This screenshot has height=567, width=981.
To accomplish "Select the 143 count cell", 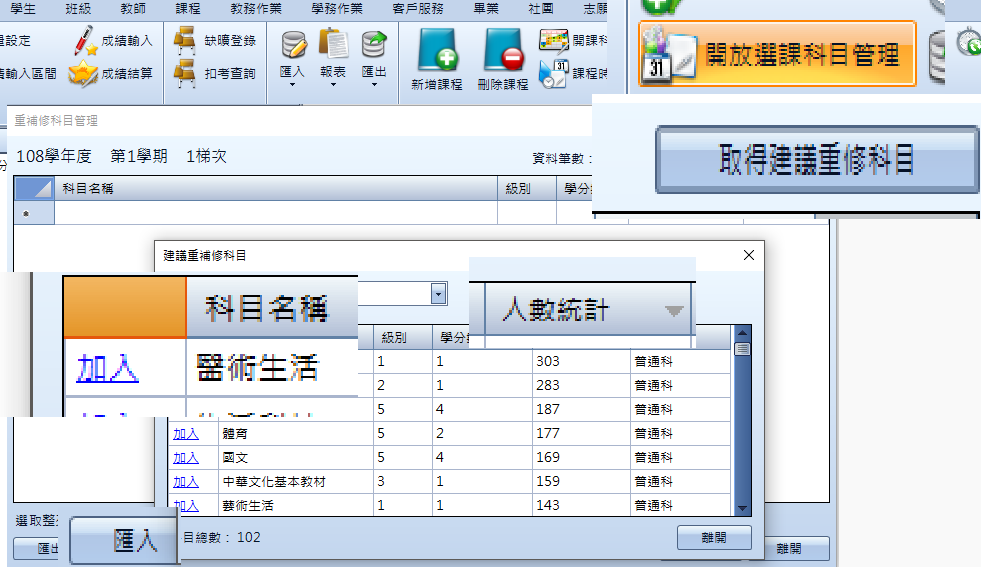I will (x=581, y=505).
